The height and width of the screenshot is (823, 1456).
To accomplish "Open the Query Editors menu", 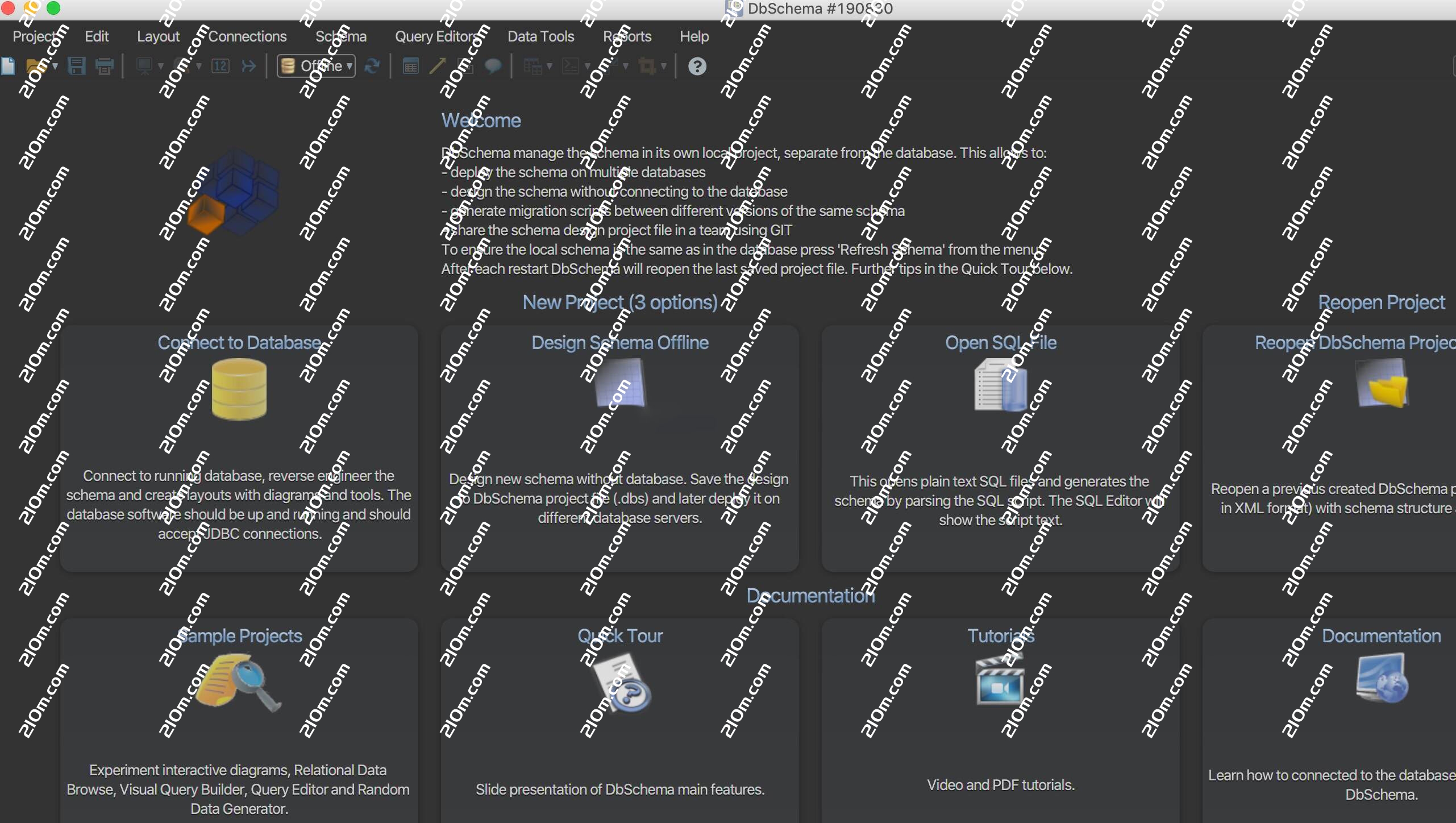I will coord(436,36).
